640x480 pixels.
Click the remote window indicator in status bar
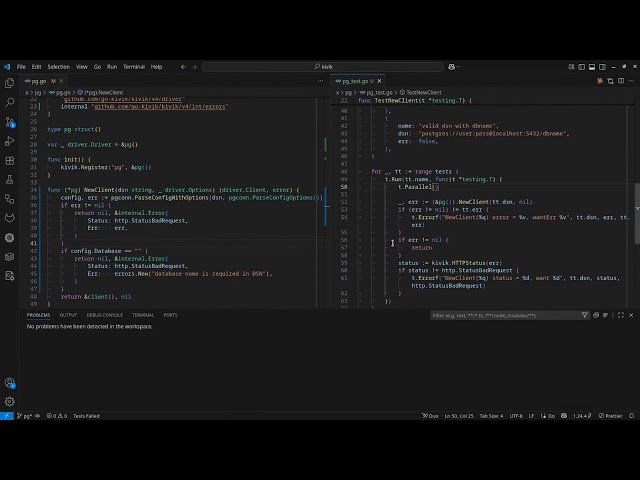(7, 416)
